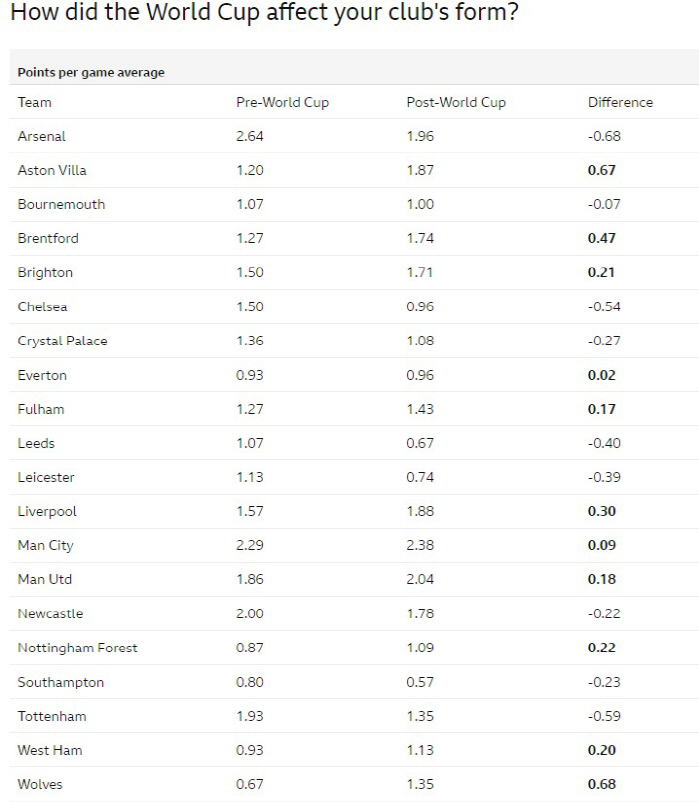Click the Post-World Cup column header
Screen dimensions: 699x802
[456, 102]
